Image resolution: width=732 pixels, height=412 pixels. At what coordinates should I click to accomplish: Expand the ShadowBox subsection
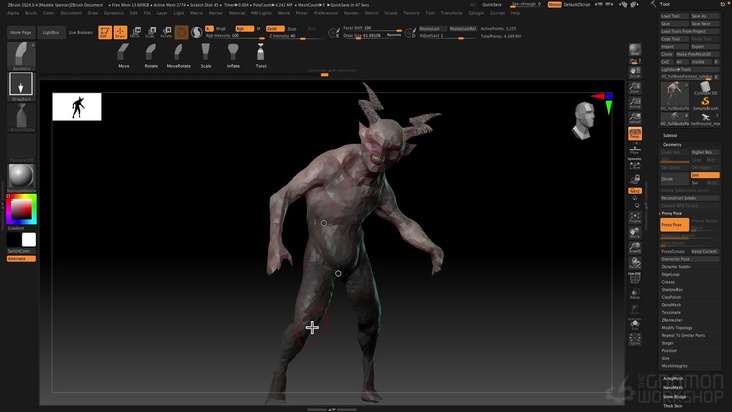672,290
